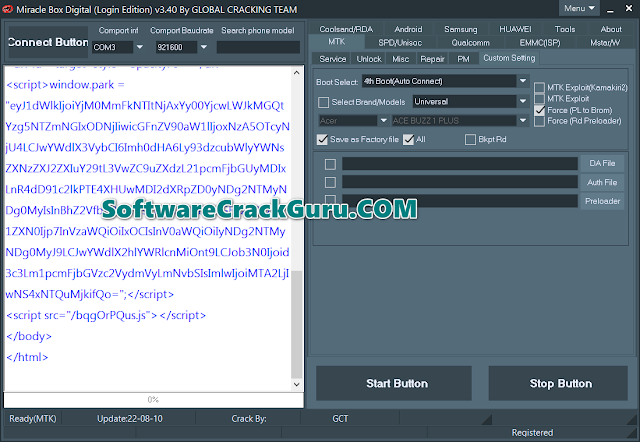The height and width of the screenshot is (442, 640).
Task: Click the log scrollbar down arrow
Action: tap(297, 384)
